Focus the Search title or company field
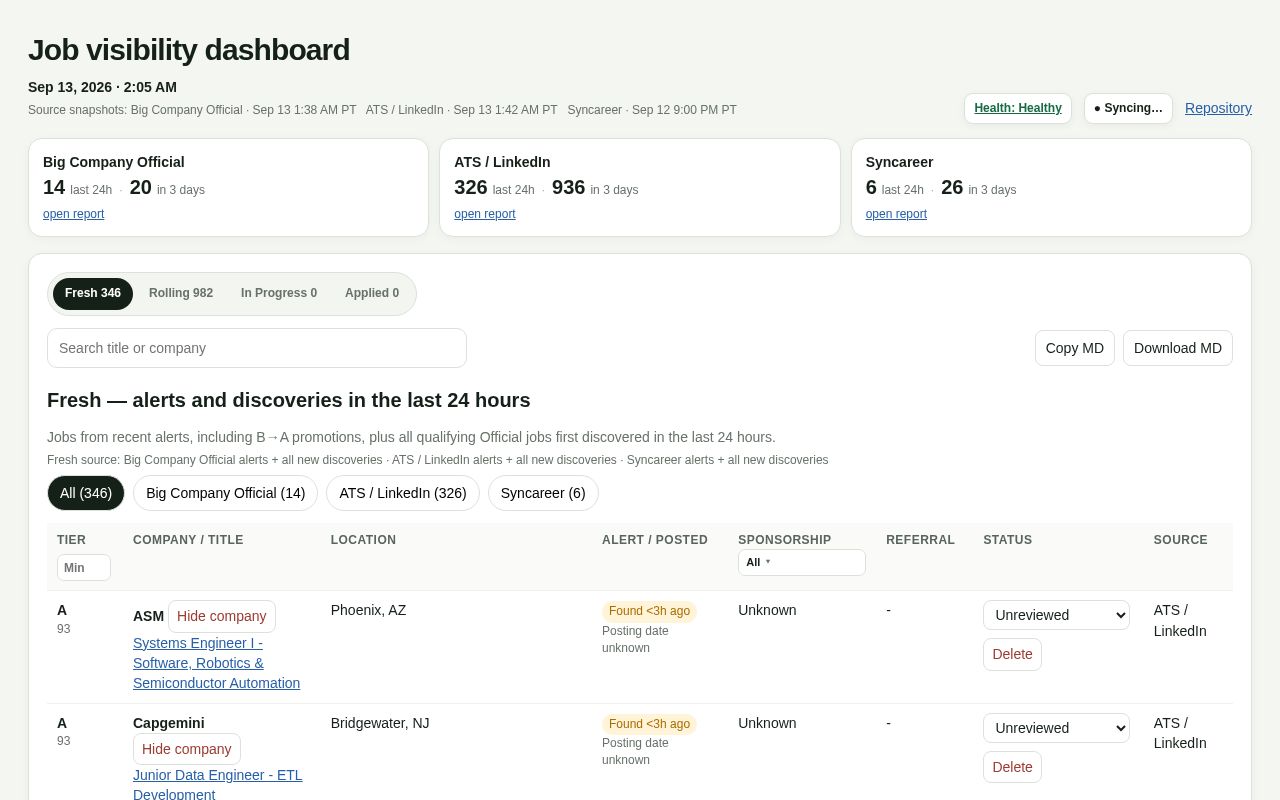This screenshot has width=1280, height=800. click(x=257, y=348)
